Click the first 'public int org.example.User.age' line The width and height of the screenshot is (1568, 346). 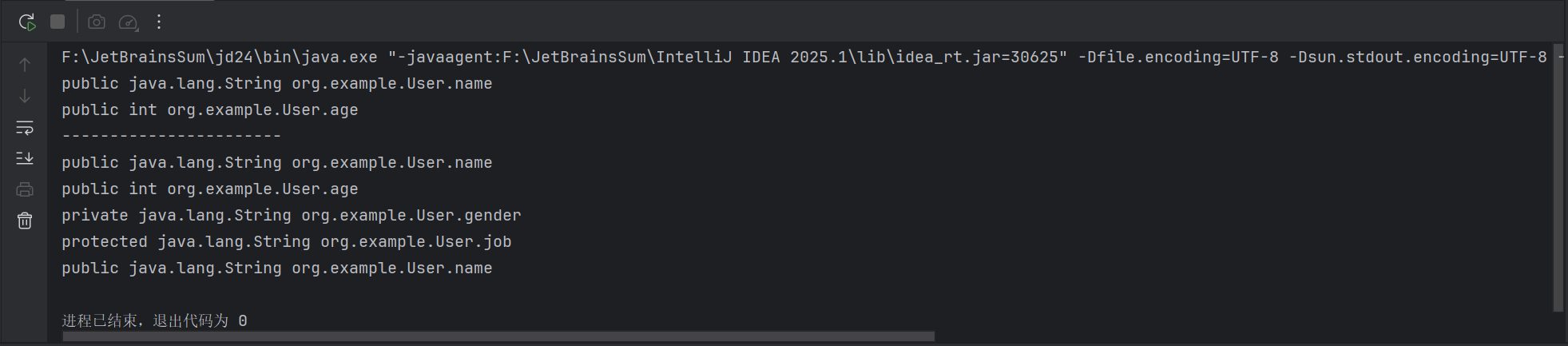[x=210, y=109]
